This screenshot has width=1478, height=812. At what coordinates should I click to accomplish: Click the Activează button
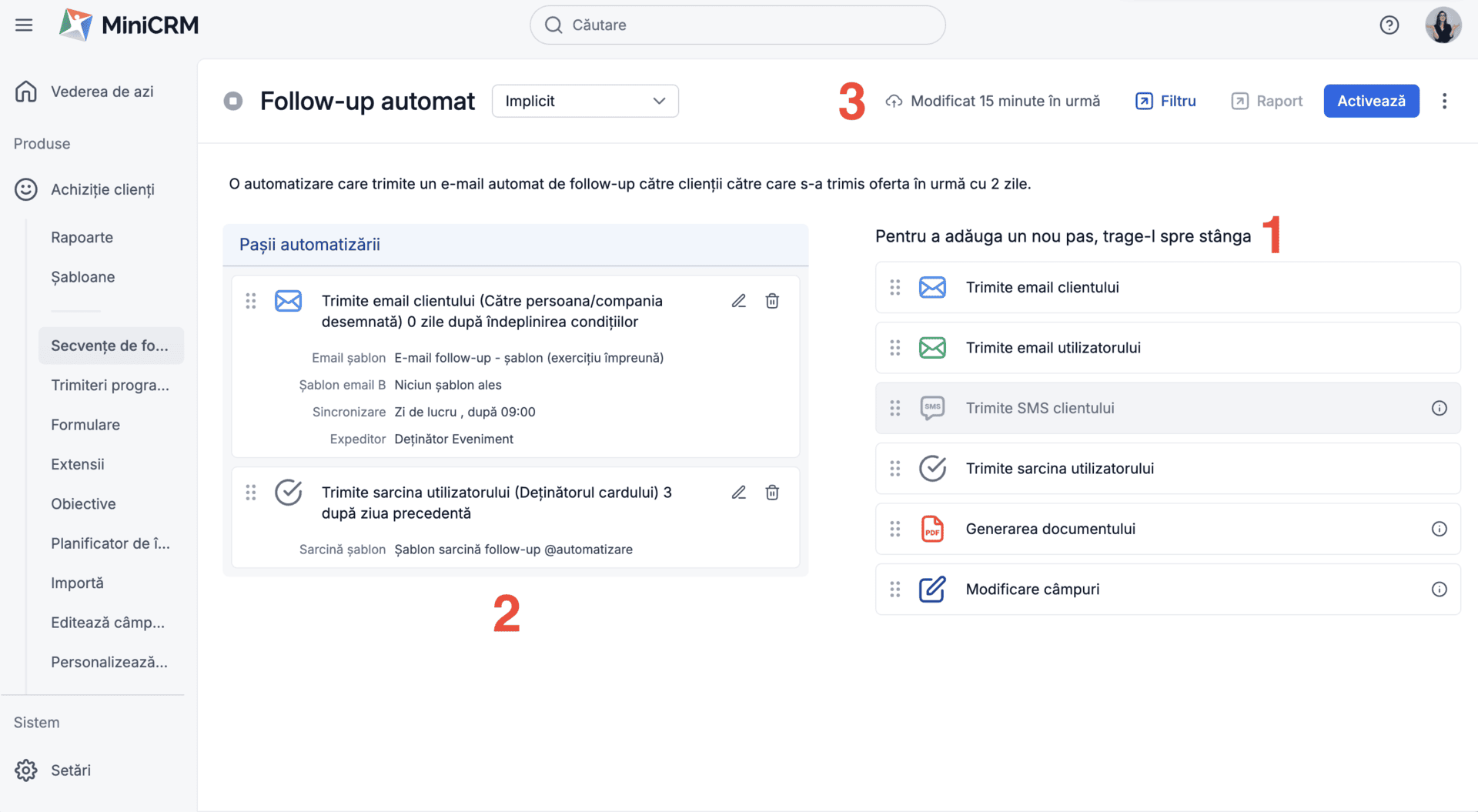click(1371, 101)
